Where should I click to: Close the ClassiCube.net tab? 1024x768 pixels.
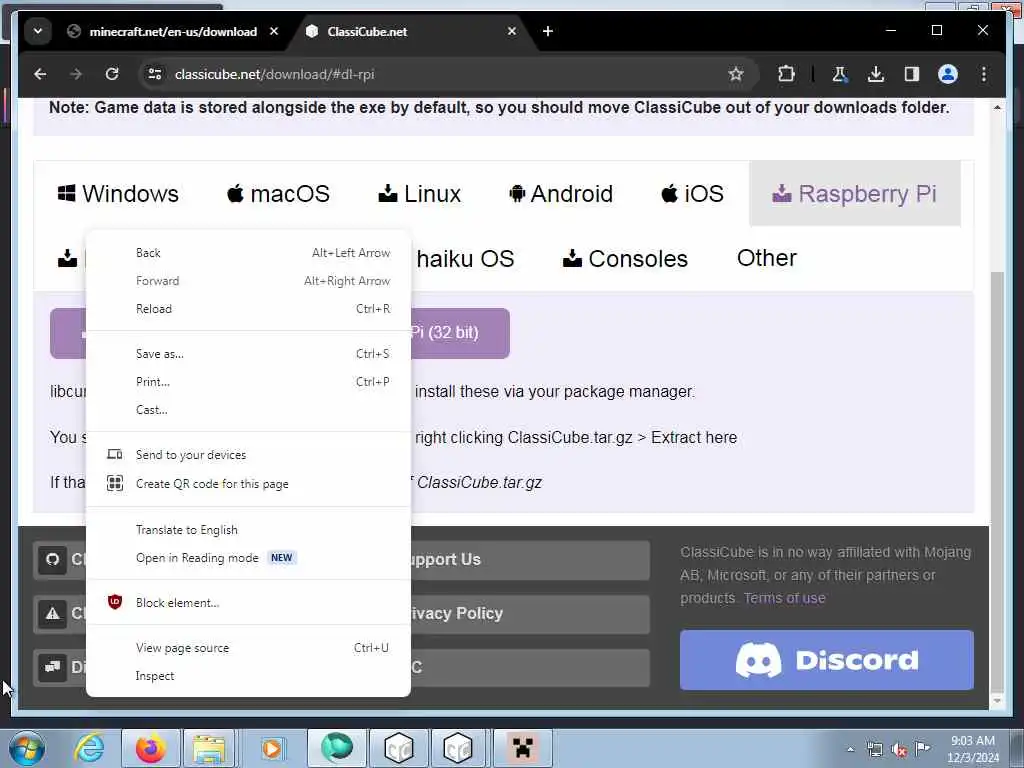click(x=512, y=31)
